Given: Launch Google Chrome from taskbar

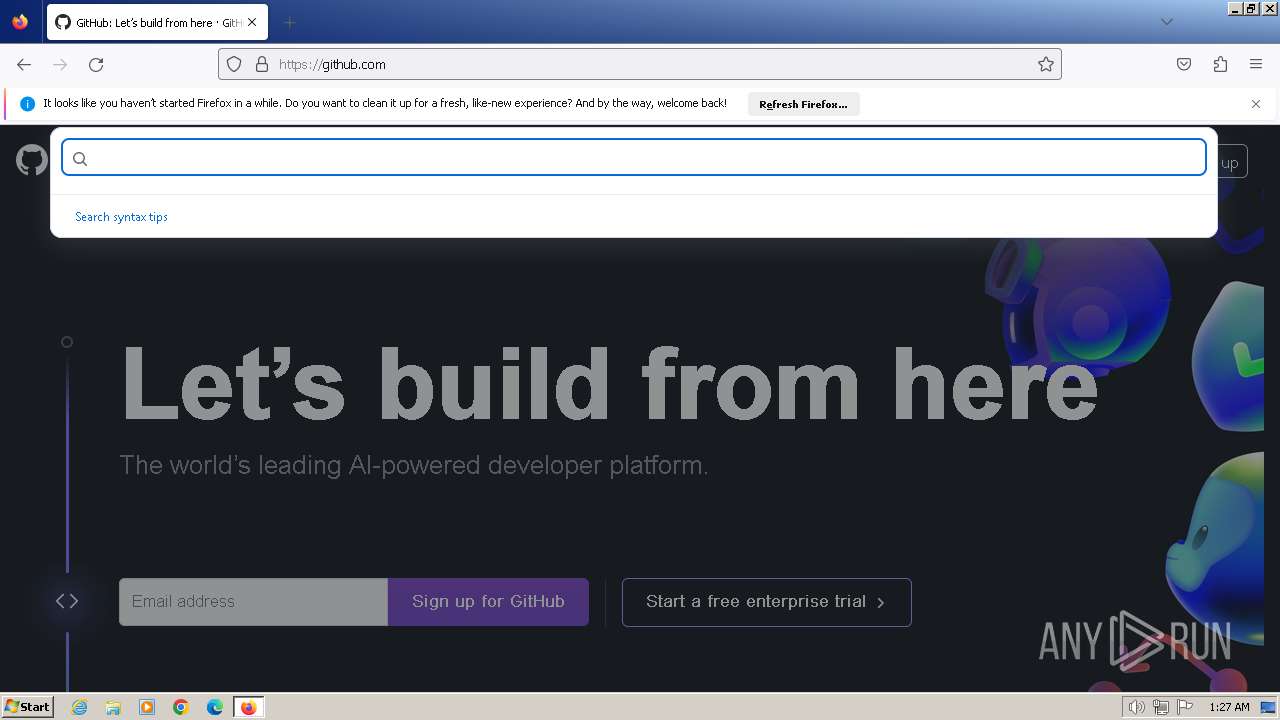Looking at the screenshot, I should pyautogui.click(x=181, y=707).
